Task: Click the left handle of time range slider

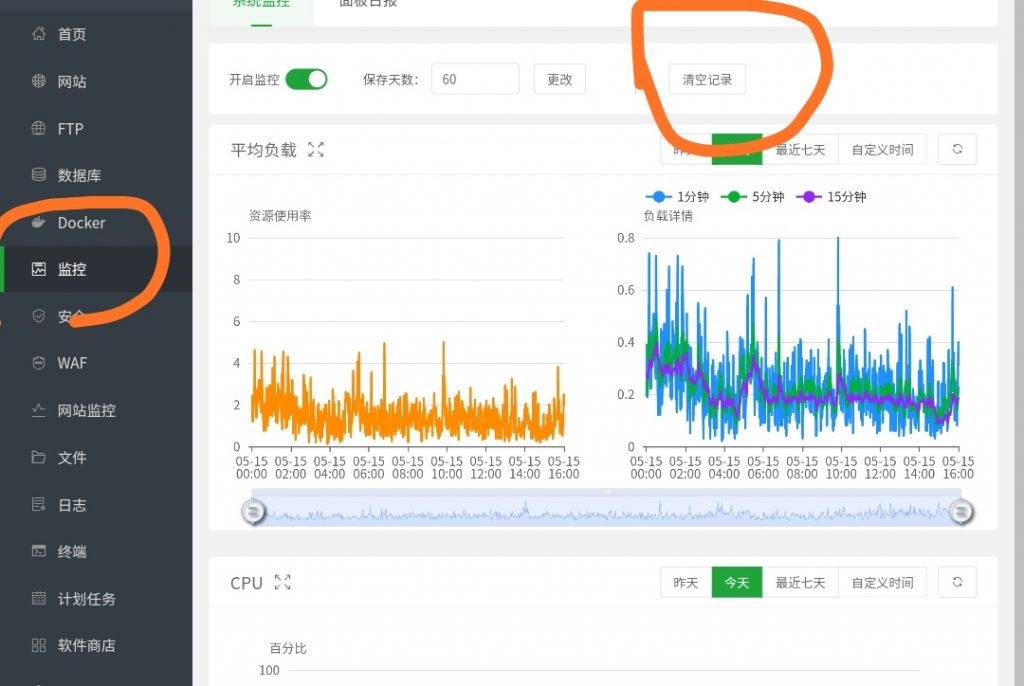Action: (x=254, y=511)
